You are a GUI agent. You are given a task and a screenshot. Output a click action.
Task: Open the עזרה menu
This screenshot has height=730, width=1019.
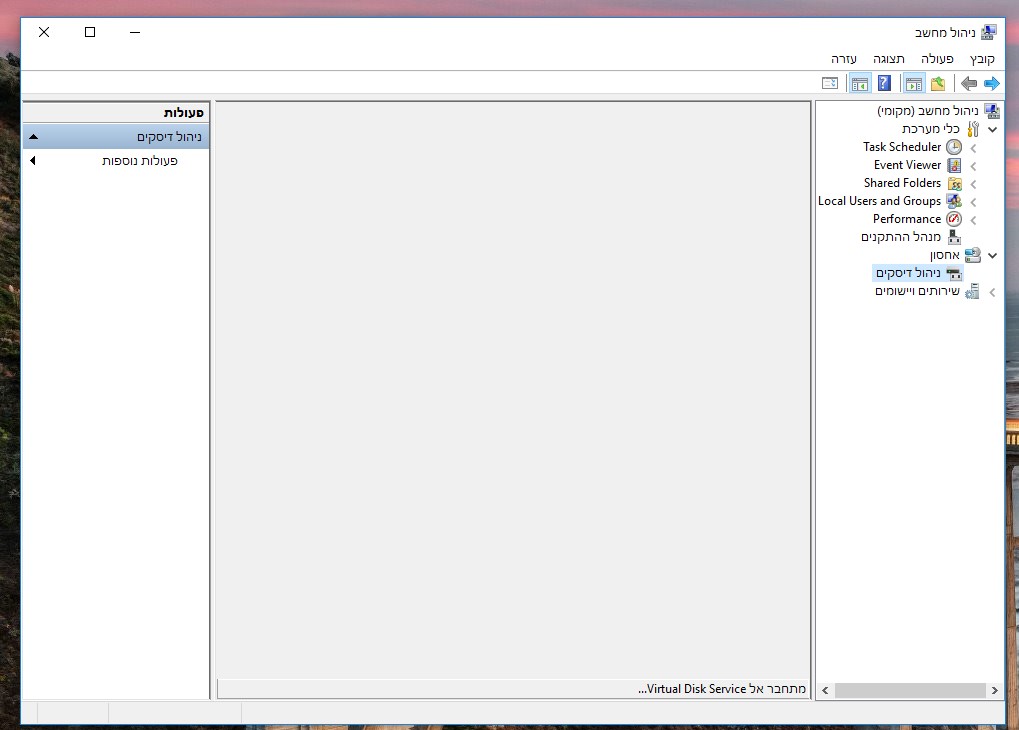tap(844, 59)
